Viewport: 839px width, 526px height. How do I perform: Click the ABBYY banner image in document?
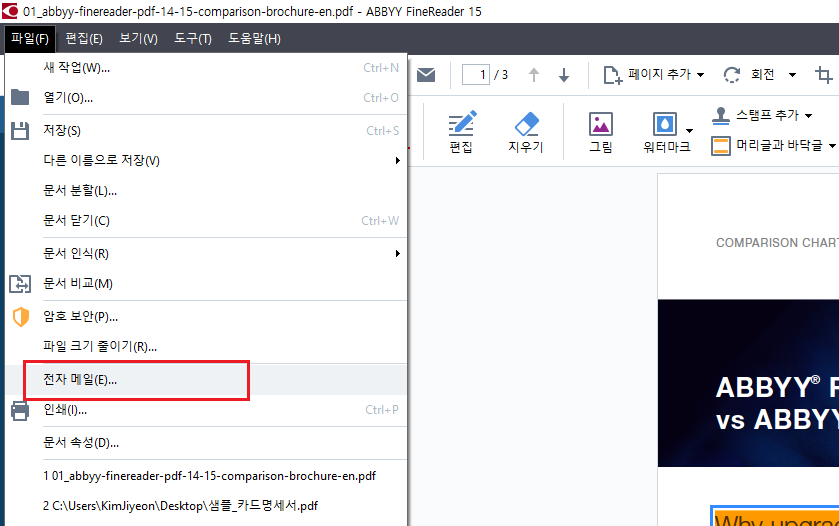click(748, 383)
